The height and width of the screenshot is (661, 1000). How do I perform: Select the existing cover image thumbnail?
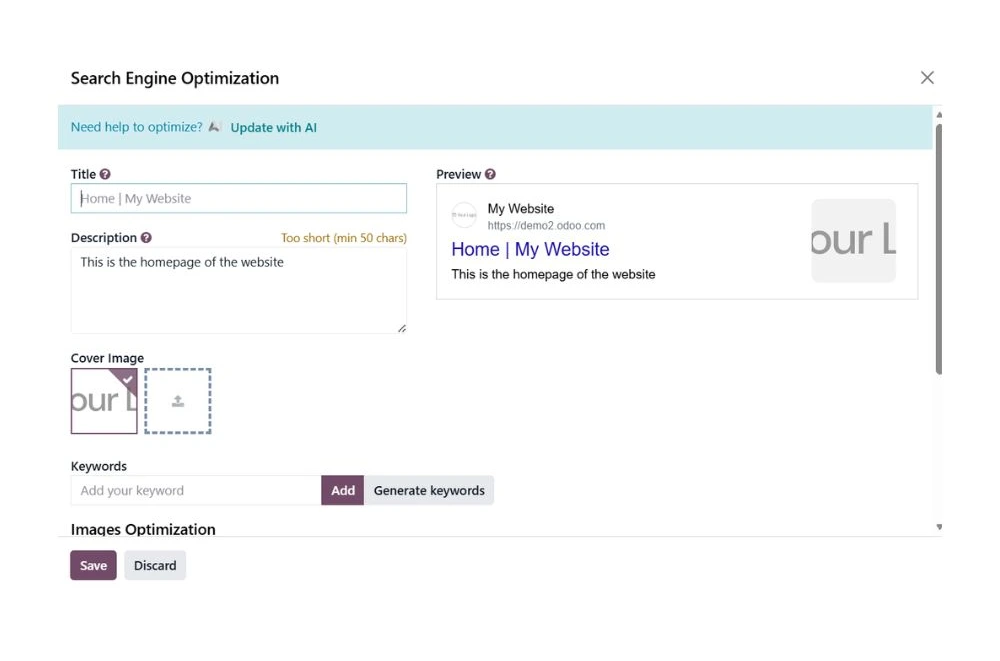pyautogui.click(x=104, y=401)
